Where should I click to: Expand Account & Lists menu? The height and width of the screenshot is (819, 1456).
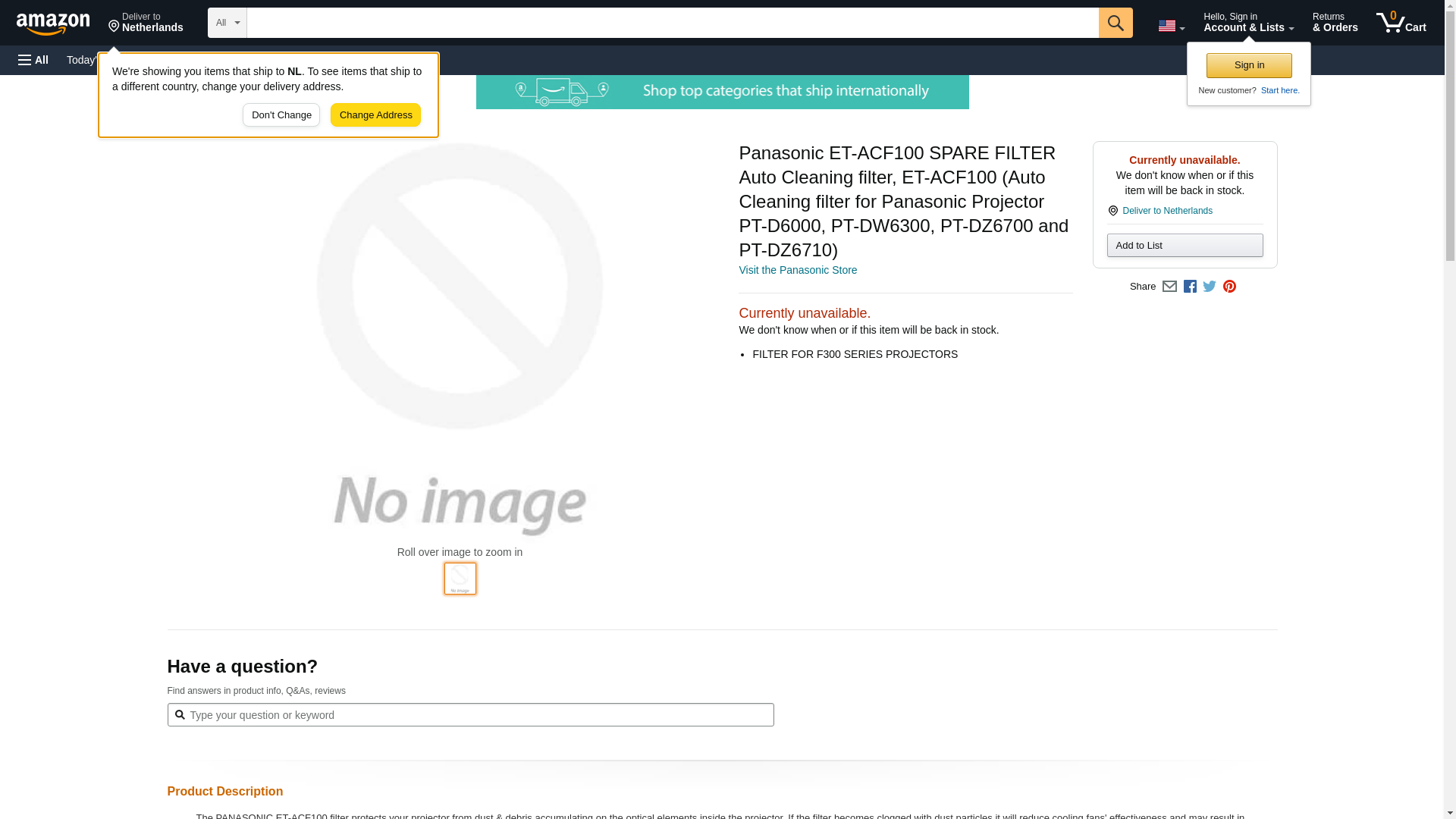click(x=1248, y=23)
